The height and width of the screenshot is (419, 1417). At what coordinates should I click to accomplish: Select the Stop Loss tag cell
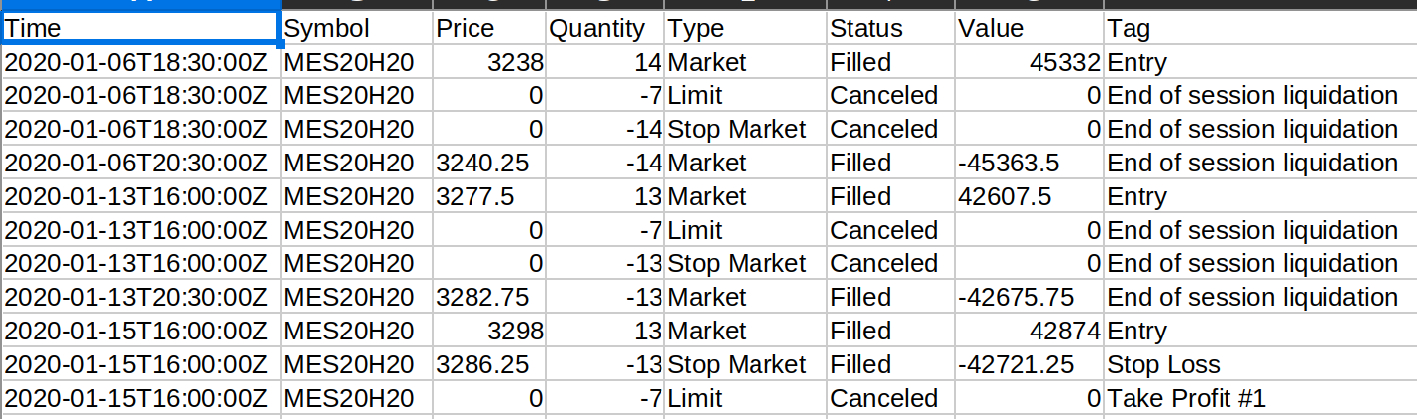pyautogui.click(x=1260, y=365)
